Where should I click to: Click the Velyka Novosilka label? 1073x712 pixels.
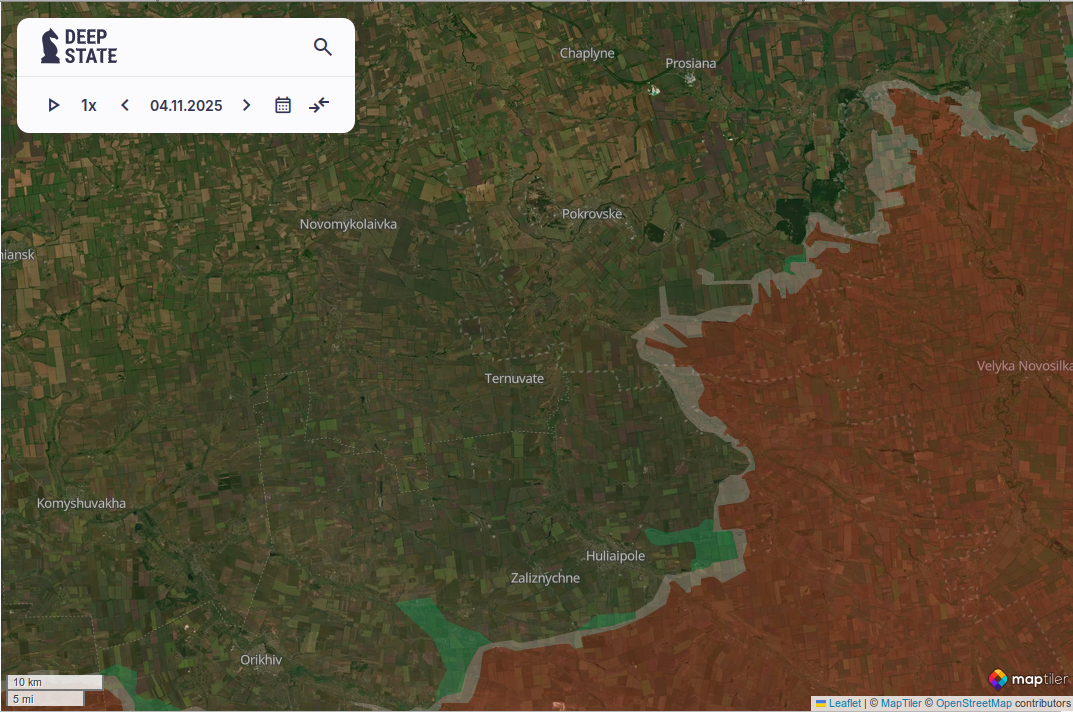tap(1024, 366)
